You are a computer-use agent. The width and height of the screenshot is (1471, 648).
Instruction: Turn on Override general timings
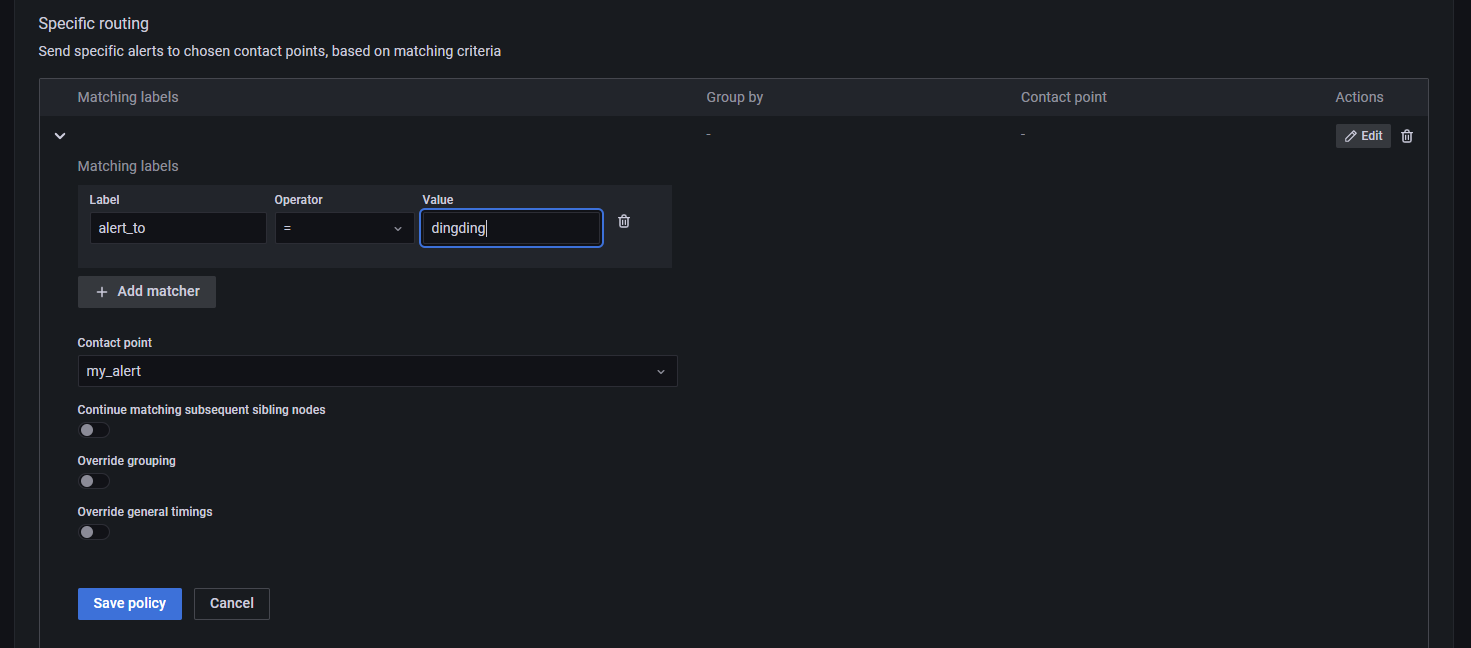(94, 532)
